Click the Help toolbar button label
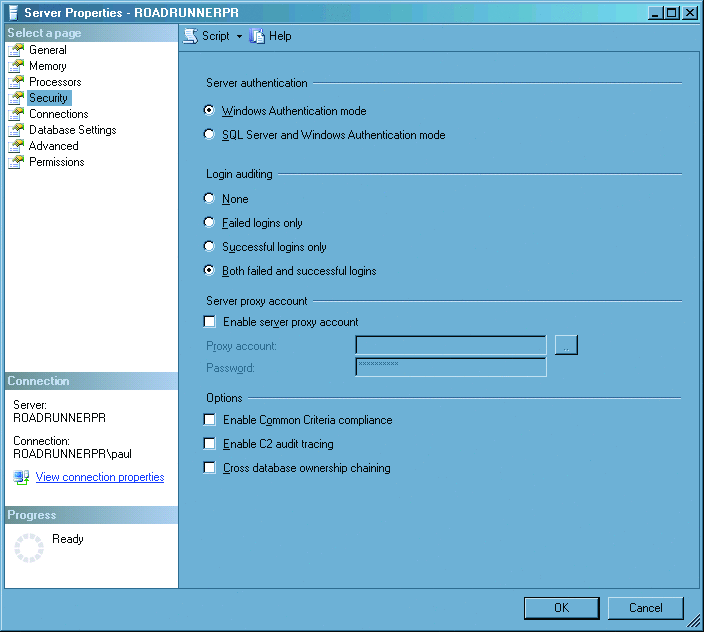Viewport: 704px width, 632px height. pos(280,36)
